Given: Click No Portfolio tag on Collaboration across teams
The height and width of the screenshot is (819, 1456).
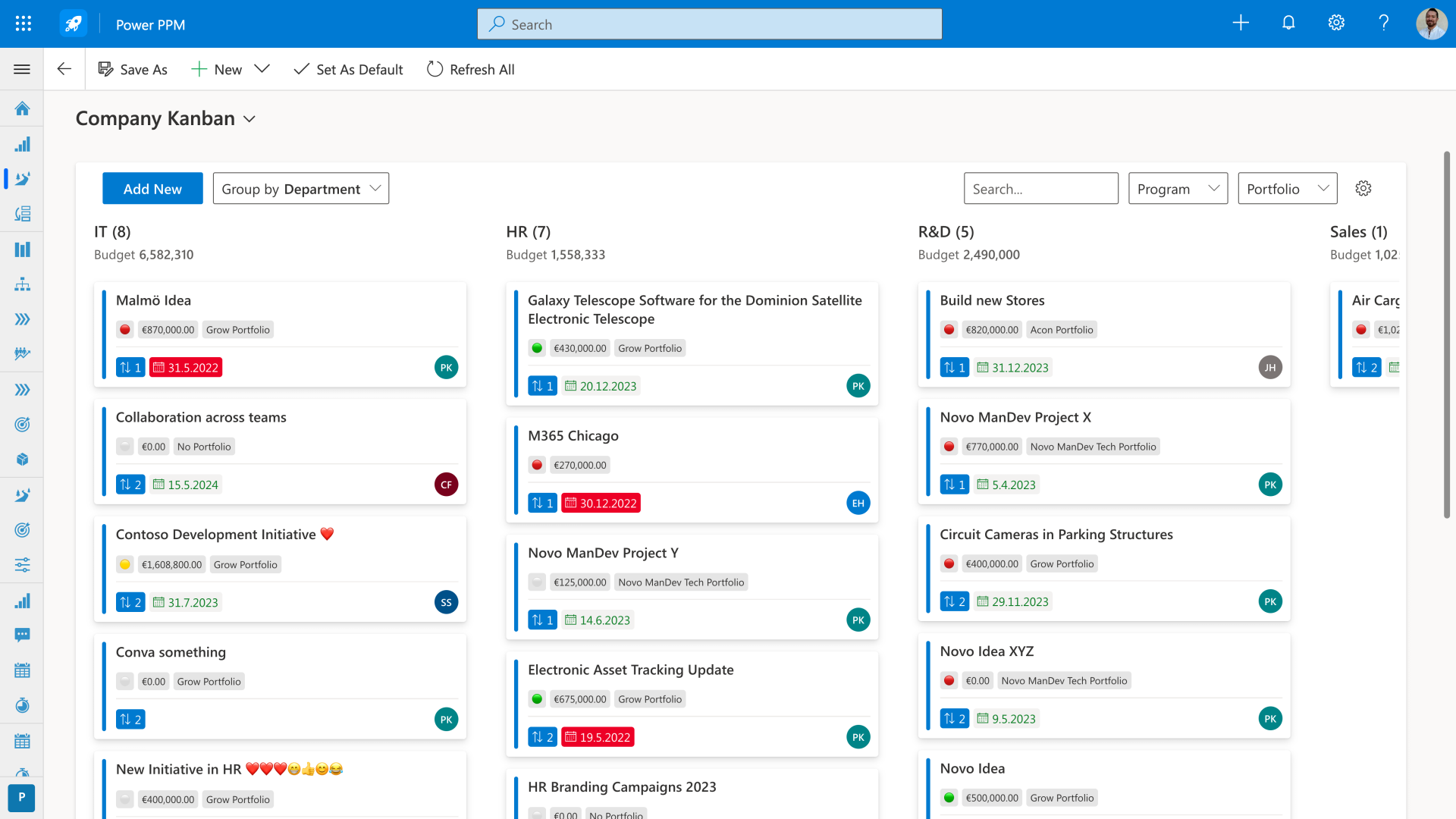Looking at the screenshot, I should tap(204, 447).
